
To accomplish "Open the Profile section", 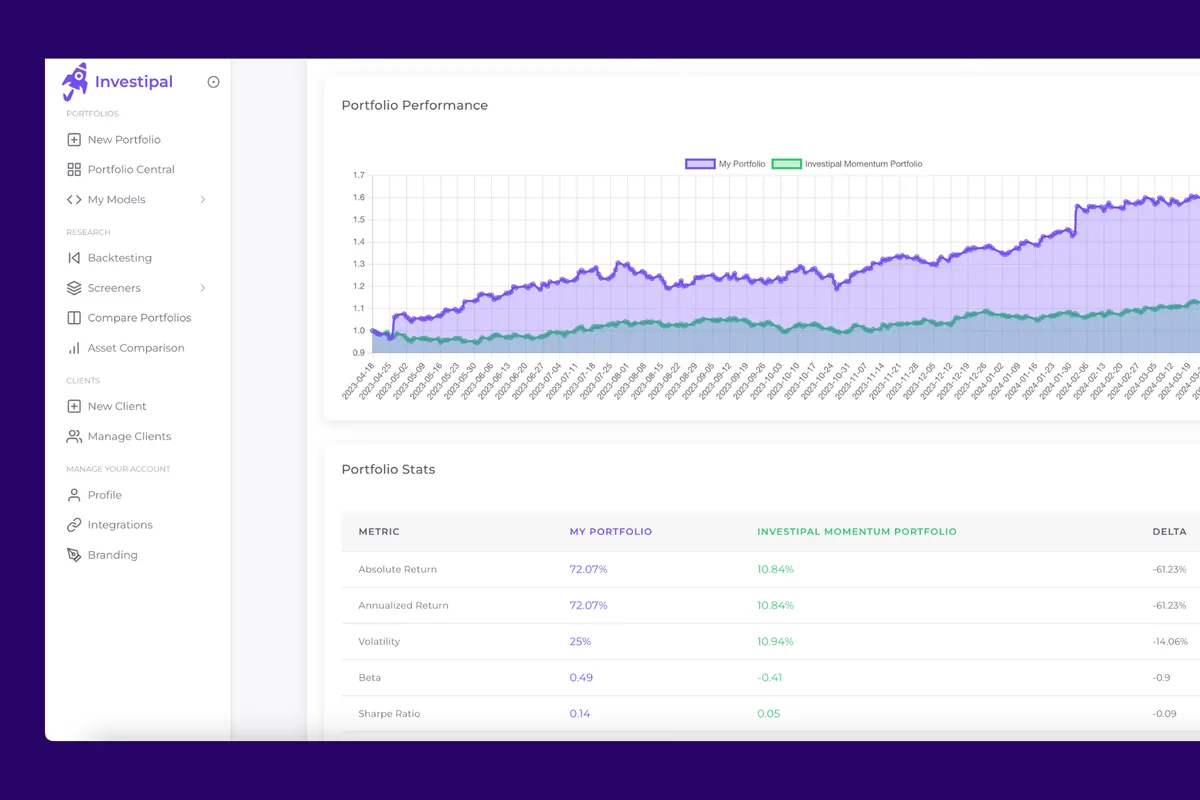I will (x=103, y=494).
